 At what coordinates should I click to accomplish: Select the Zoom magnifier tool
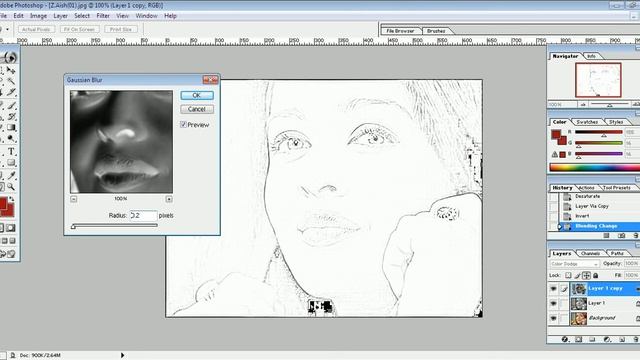point(11,187)
